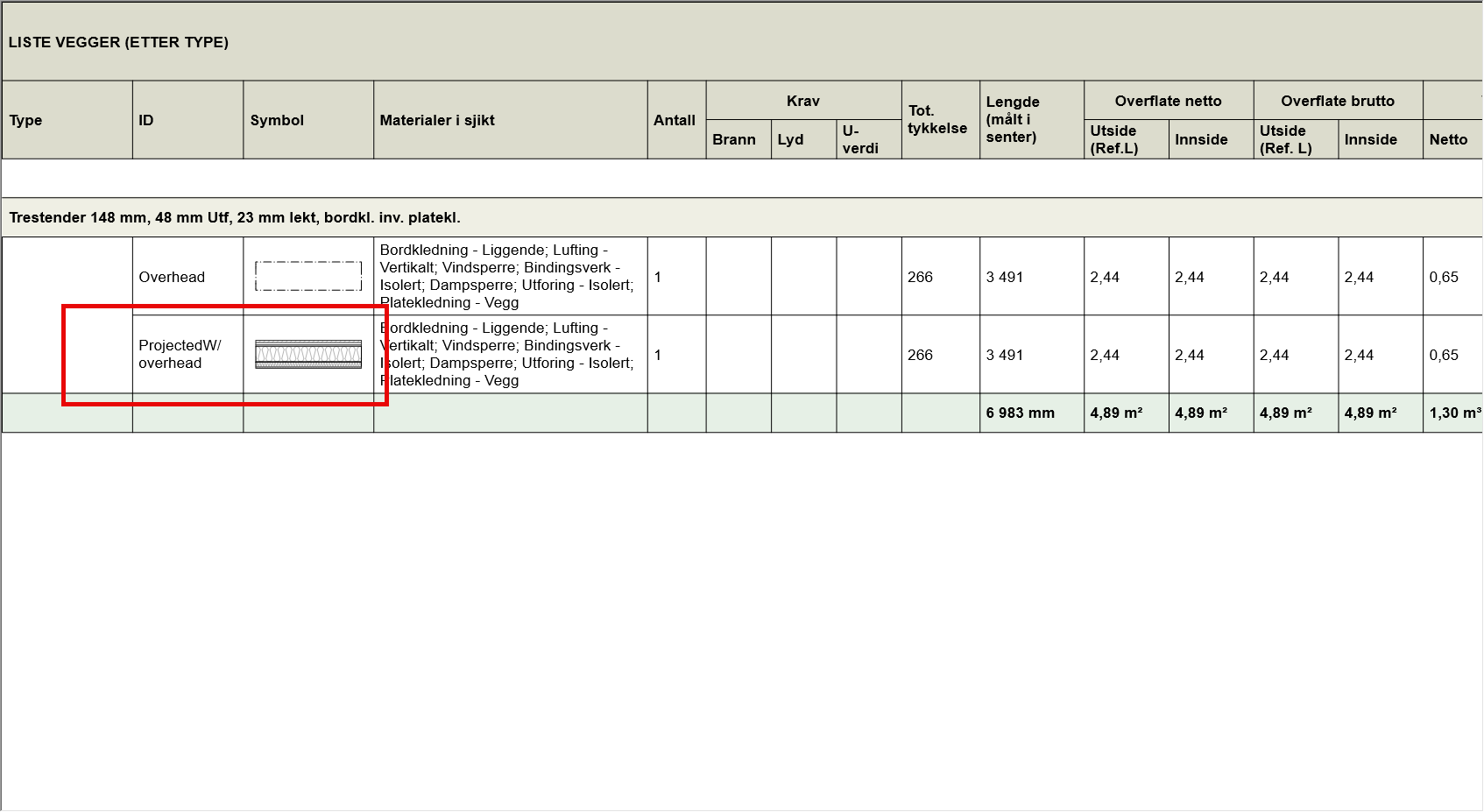1484x812 pixels.
Task: Click the Krav group header
Action: click(x=803, y=101)
